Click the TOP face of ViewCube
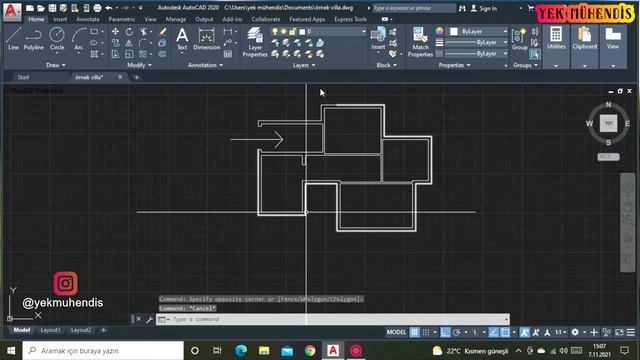Viewport: 640px width, 360px height. click(x=608, y=123)
